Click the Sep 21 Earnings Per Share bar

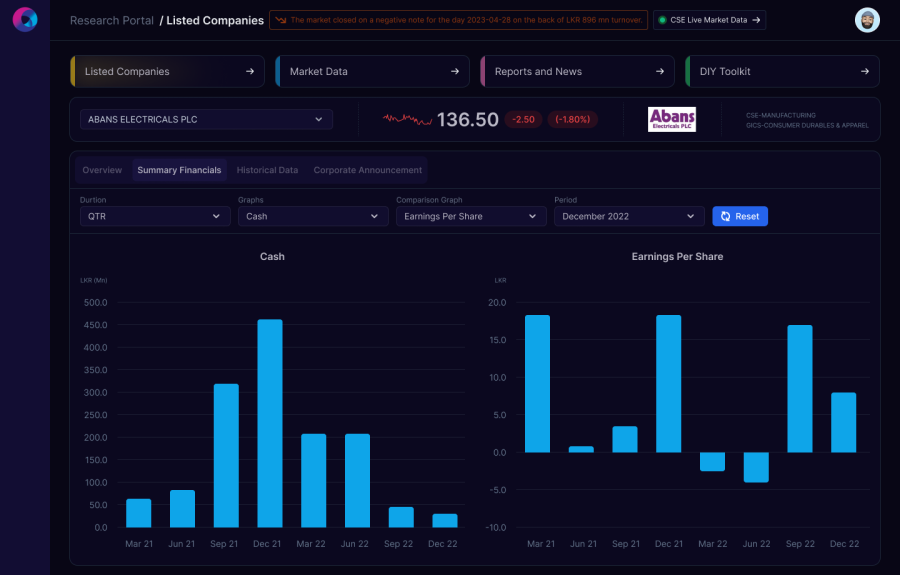coord(624,439)
